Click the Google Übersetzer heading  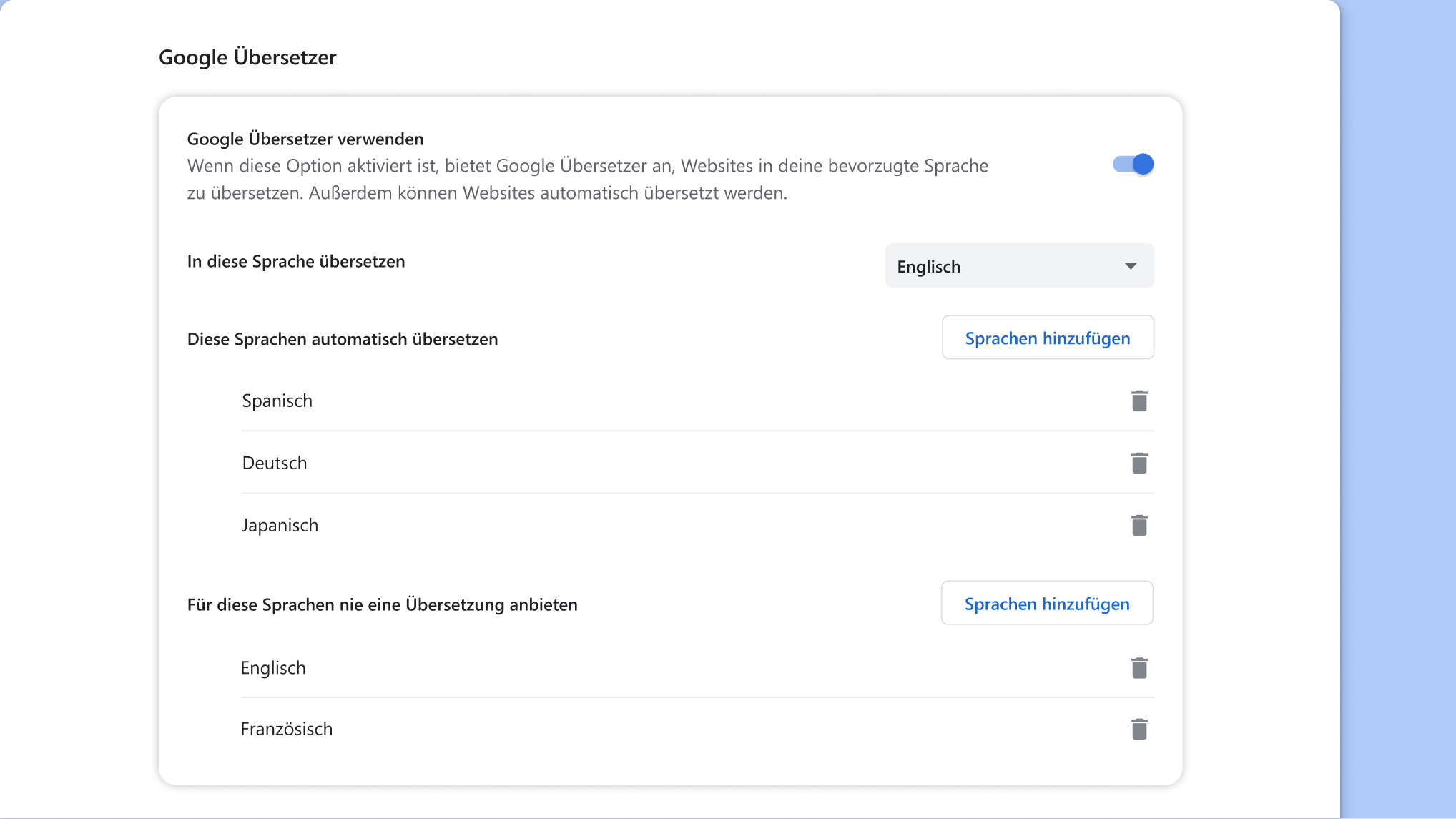click(247, 57)
